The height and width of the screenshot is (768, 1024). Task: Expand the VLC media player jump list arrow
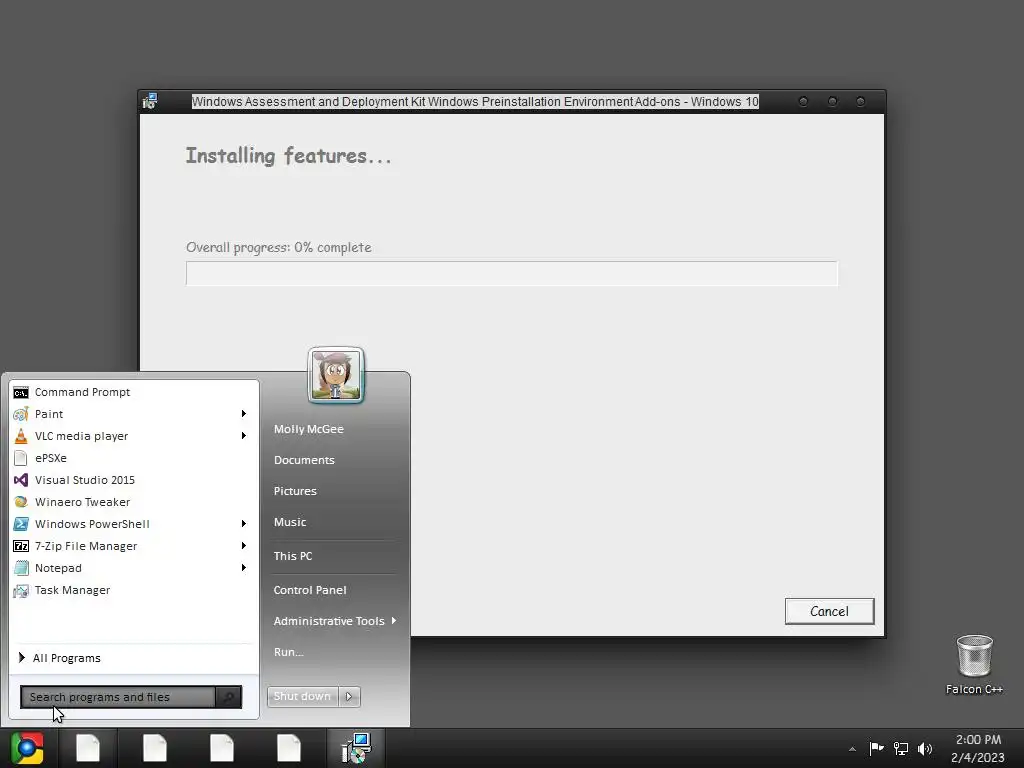tap(244, 436)
